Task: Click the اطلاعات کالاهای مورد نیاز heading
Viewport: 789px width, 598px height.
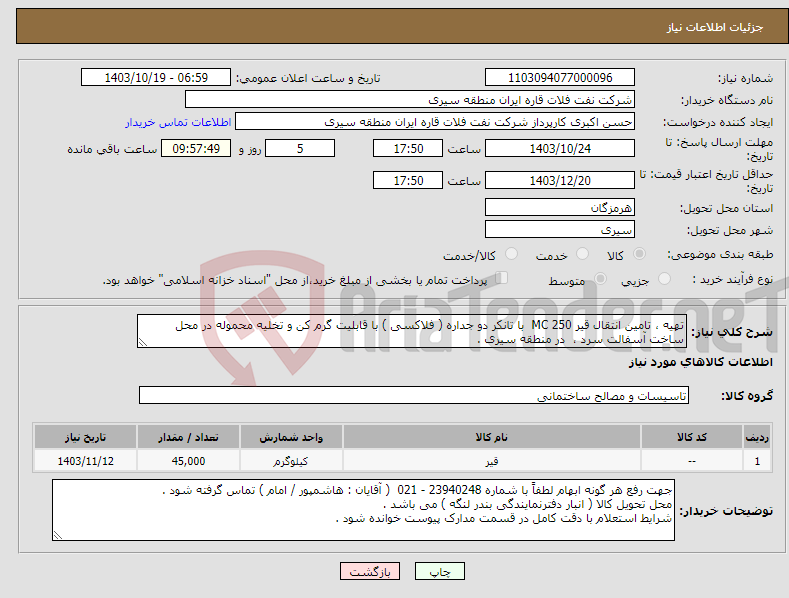Action: 700,362
